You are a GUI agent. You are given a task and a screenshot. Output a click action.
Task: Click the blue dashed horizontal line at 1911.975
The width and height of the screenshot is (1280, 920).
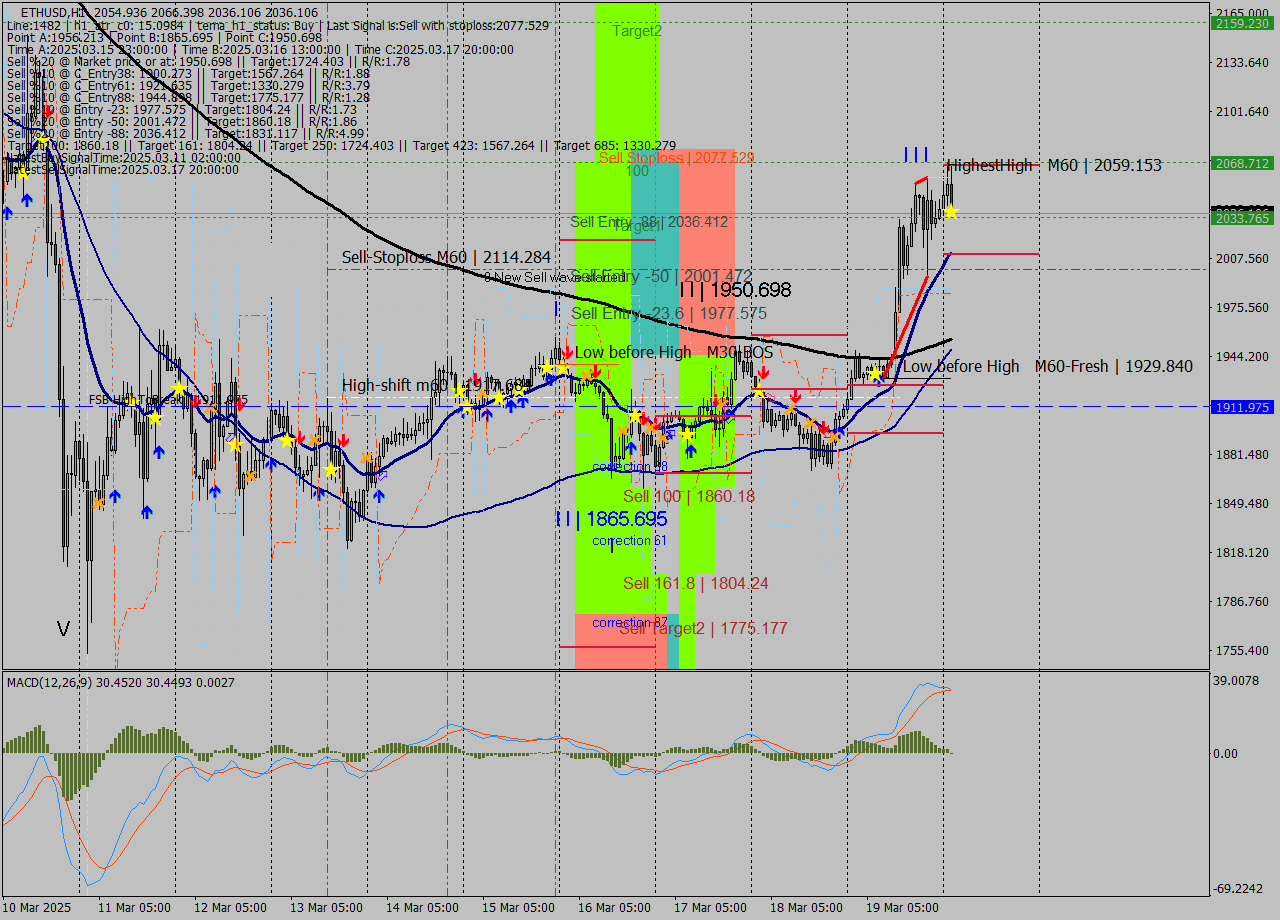[x=300, y=407]
